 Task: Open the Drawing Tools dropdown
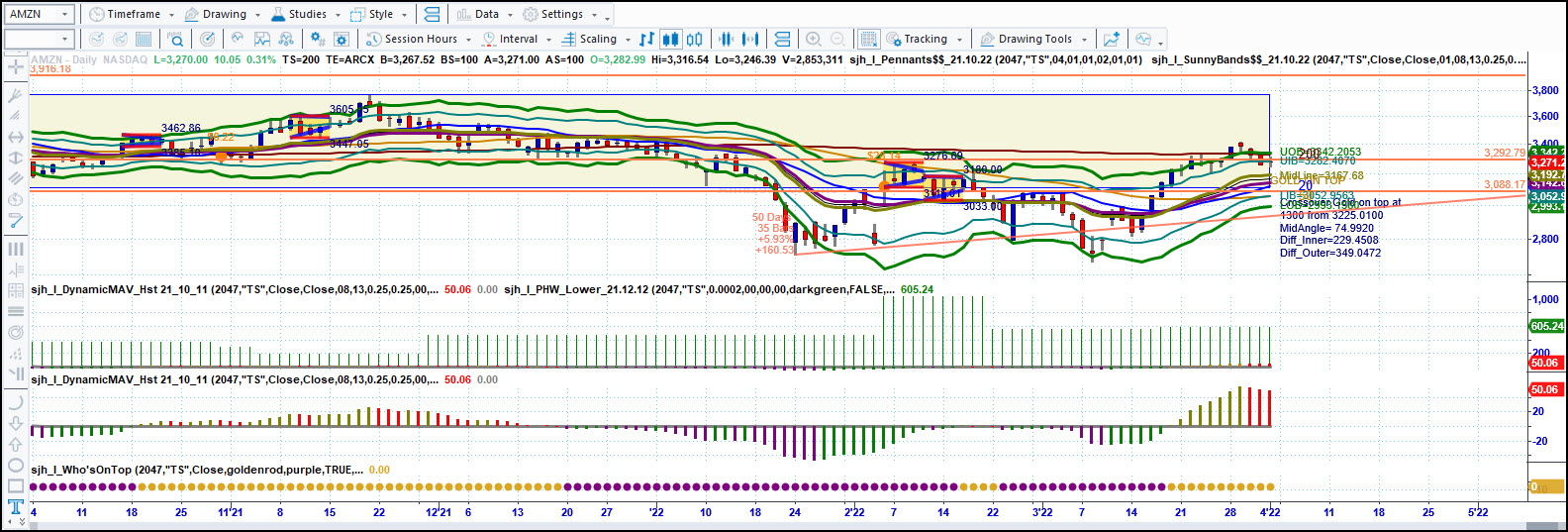[x=1033, y=39]
